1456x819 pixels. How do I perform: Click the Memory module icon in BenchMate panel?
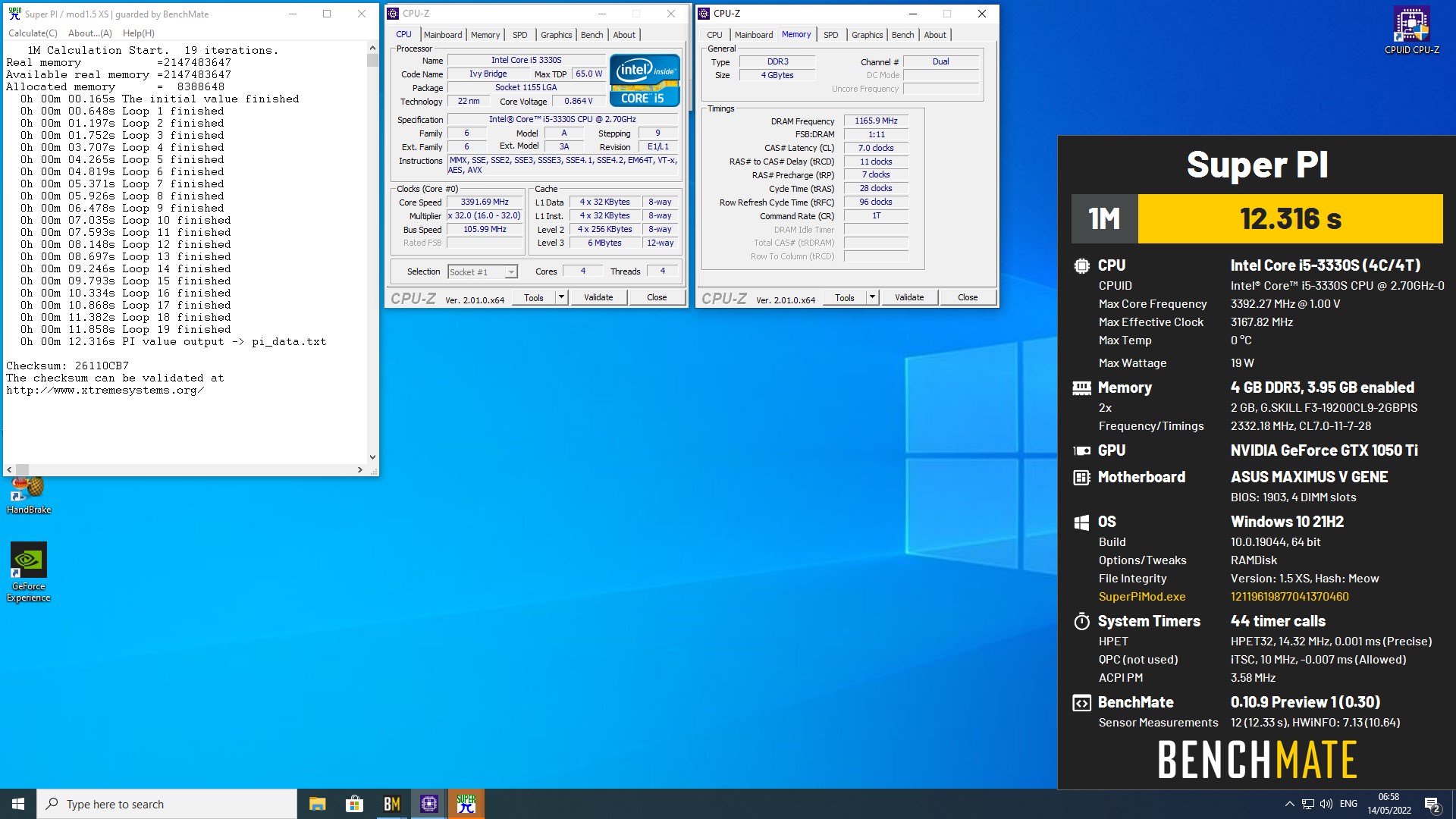tap(1081, 388)
